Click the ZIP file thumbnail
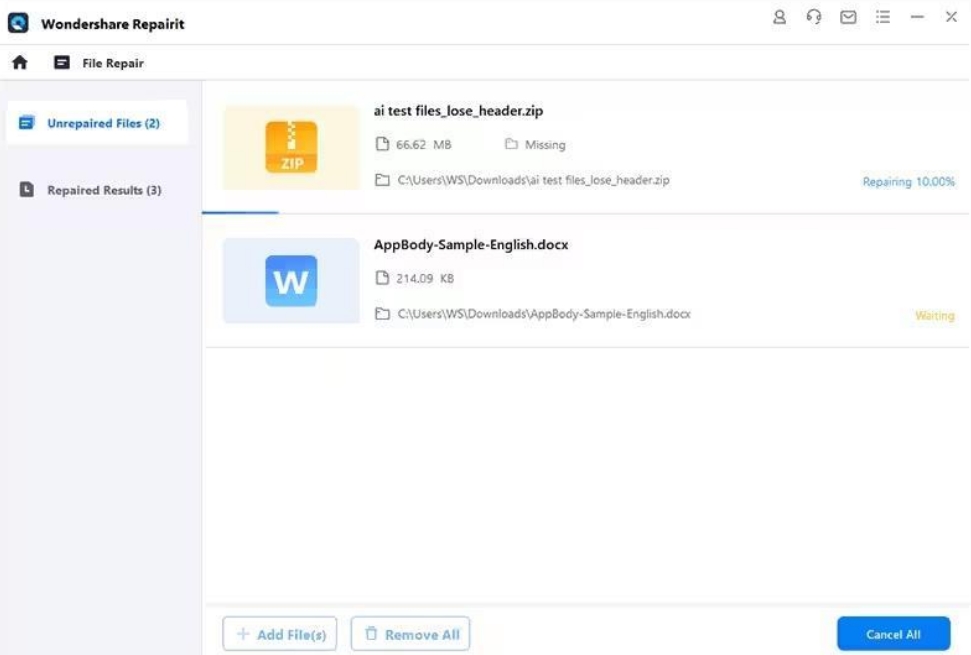The height and width of the screenshot is (655, 971). (x=291, y=147)
